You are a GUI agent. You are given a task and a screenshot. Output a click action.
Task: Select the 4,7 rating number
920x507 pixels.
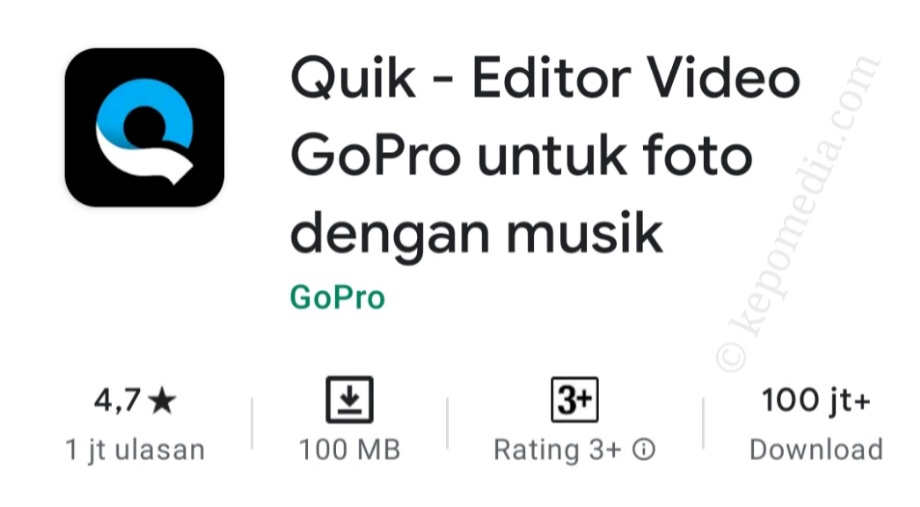[117, 401]
